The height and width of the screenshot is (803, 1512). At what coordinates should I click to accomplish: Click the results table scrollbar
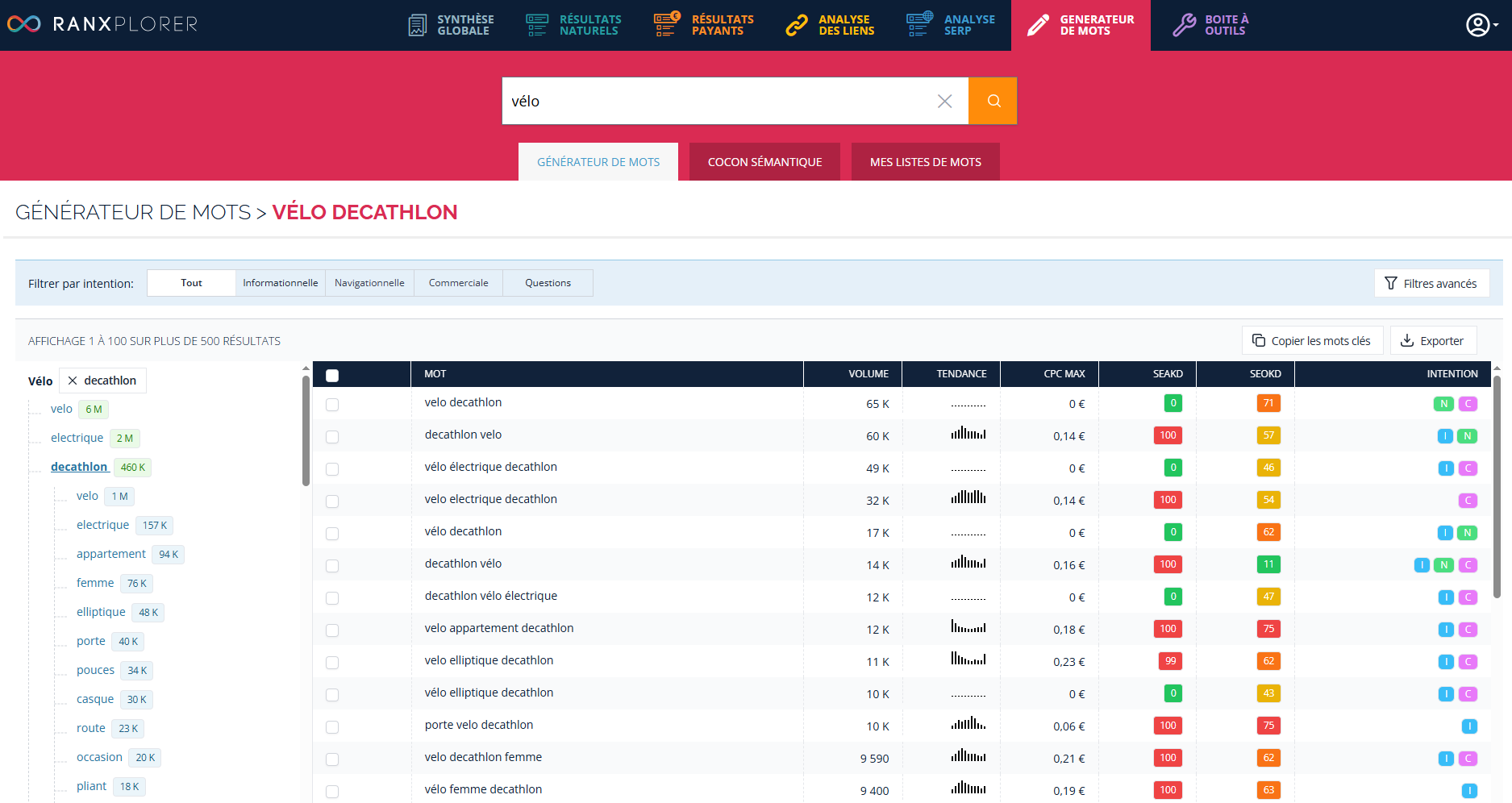(x=1497, y=486)
